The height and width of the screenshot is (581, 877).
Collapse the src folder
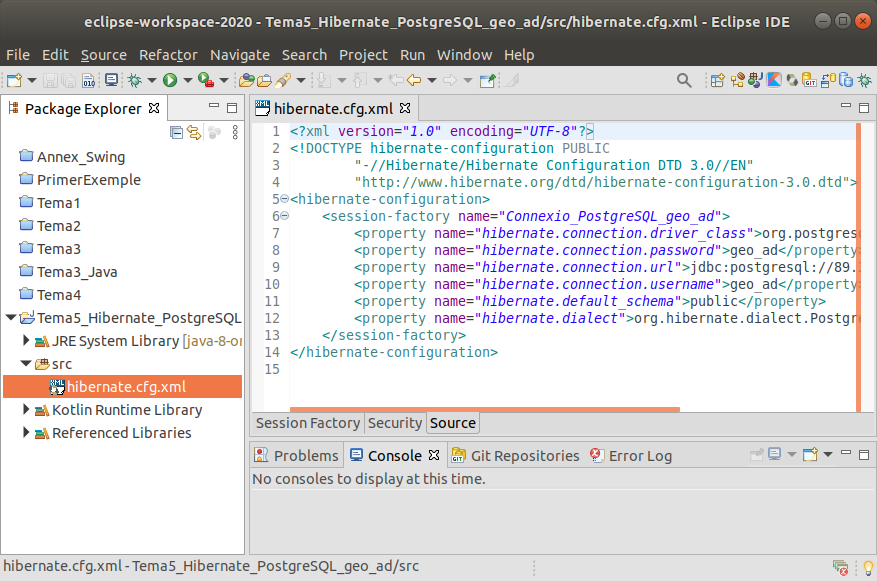click(x=26, y=363)
